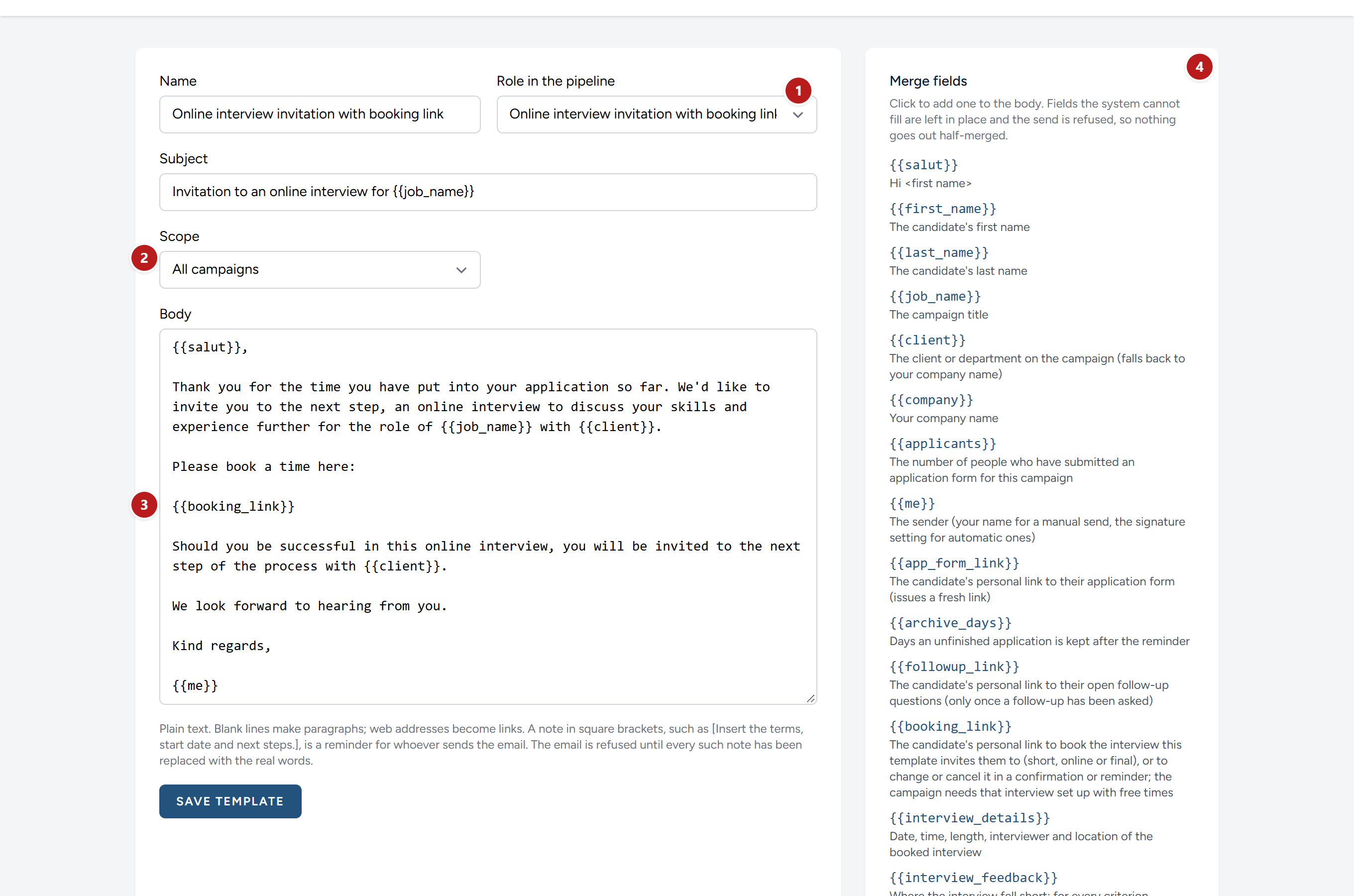Click the 'The candidate's last name' description
Image resolution: width=1354 pixels, height=896 pixels.
pos(958,271)
